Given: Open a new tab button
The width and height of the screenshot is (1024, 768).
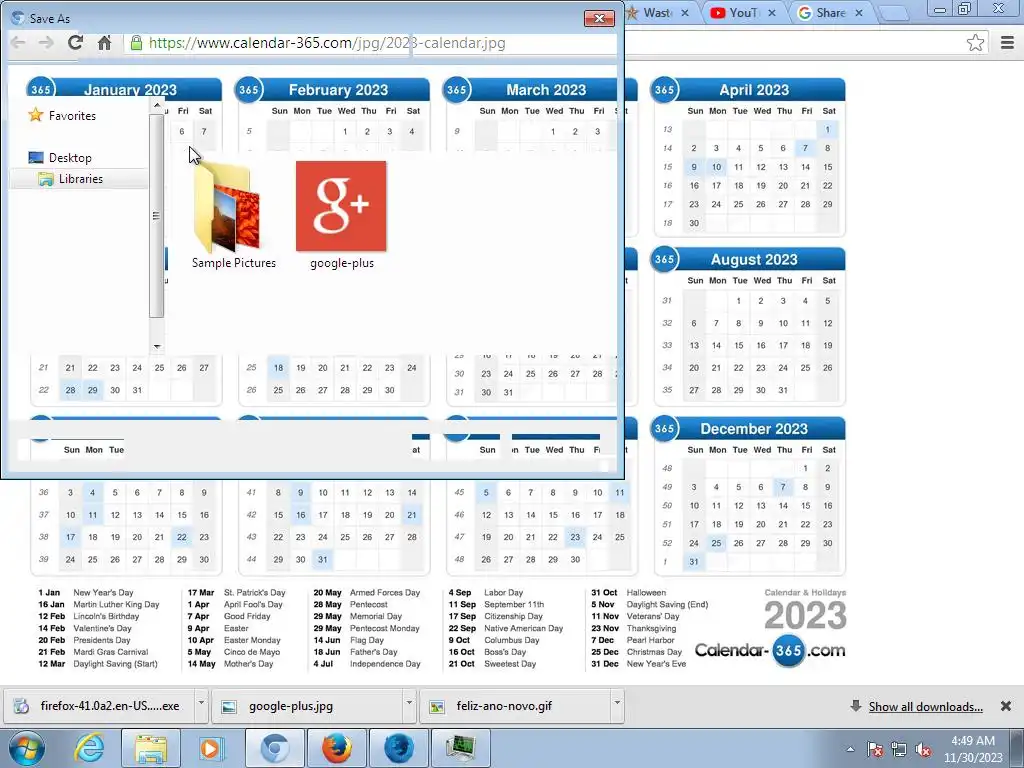Looking at the screenshot, I should pos(895,13).
